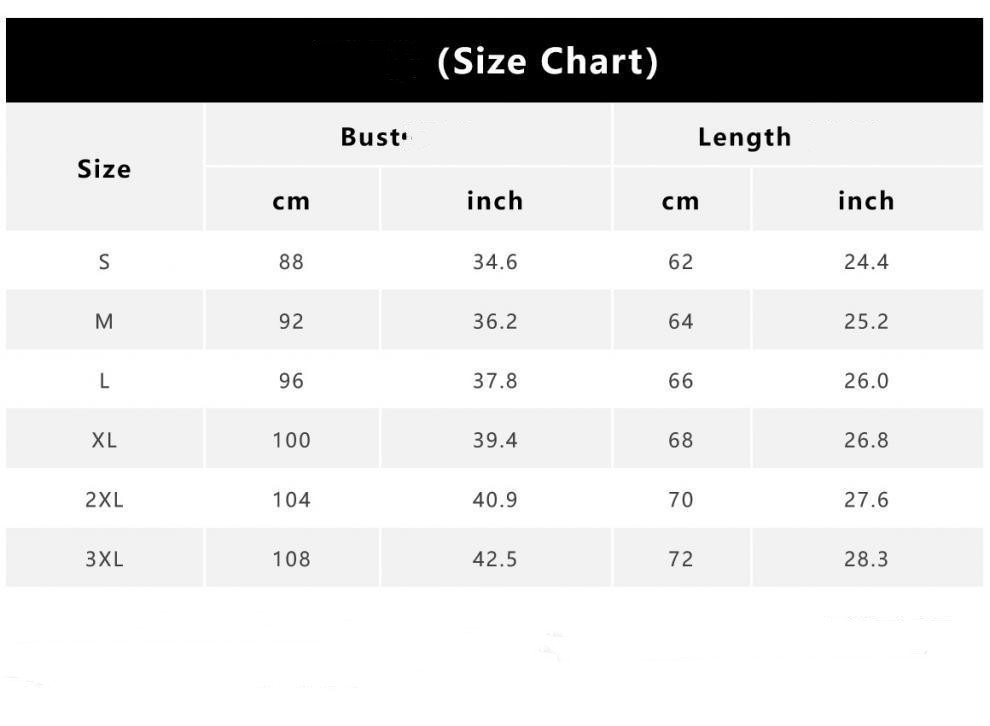Click the Size Chart title banner
Viewport: 990px width, 726px height.
[548, 62]
